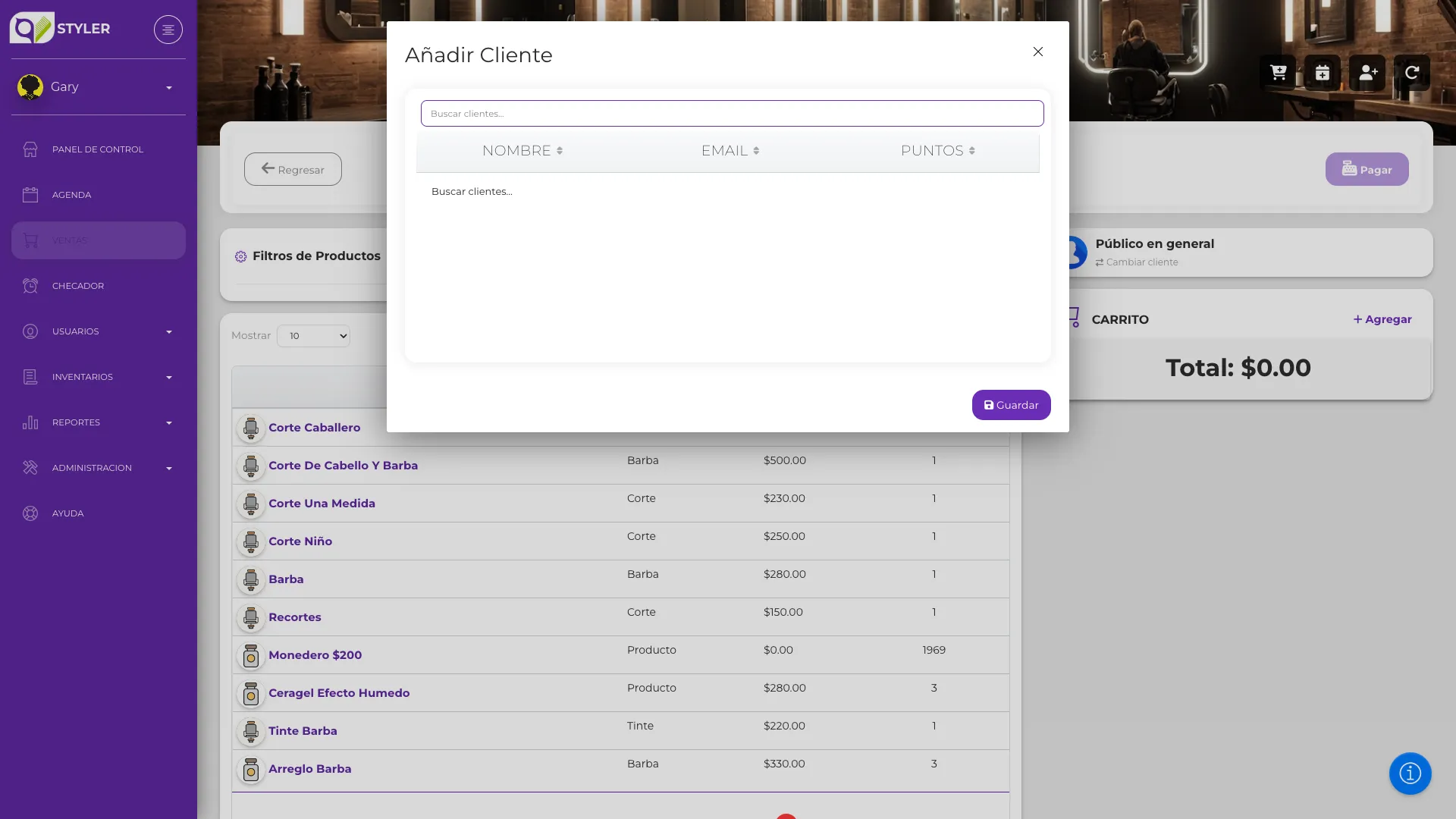The height and width of the screenshot is (819, 1456).
Task: Select the Ventas menu item
Action: click(x=99, y=240)
